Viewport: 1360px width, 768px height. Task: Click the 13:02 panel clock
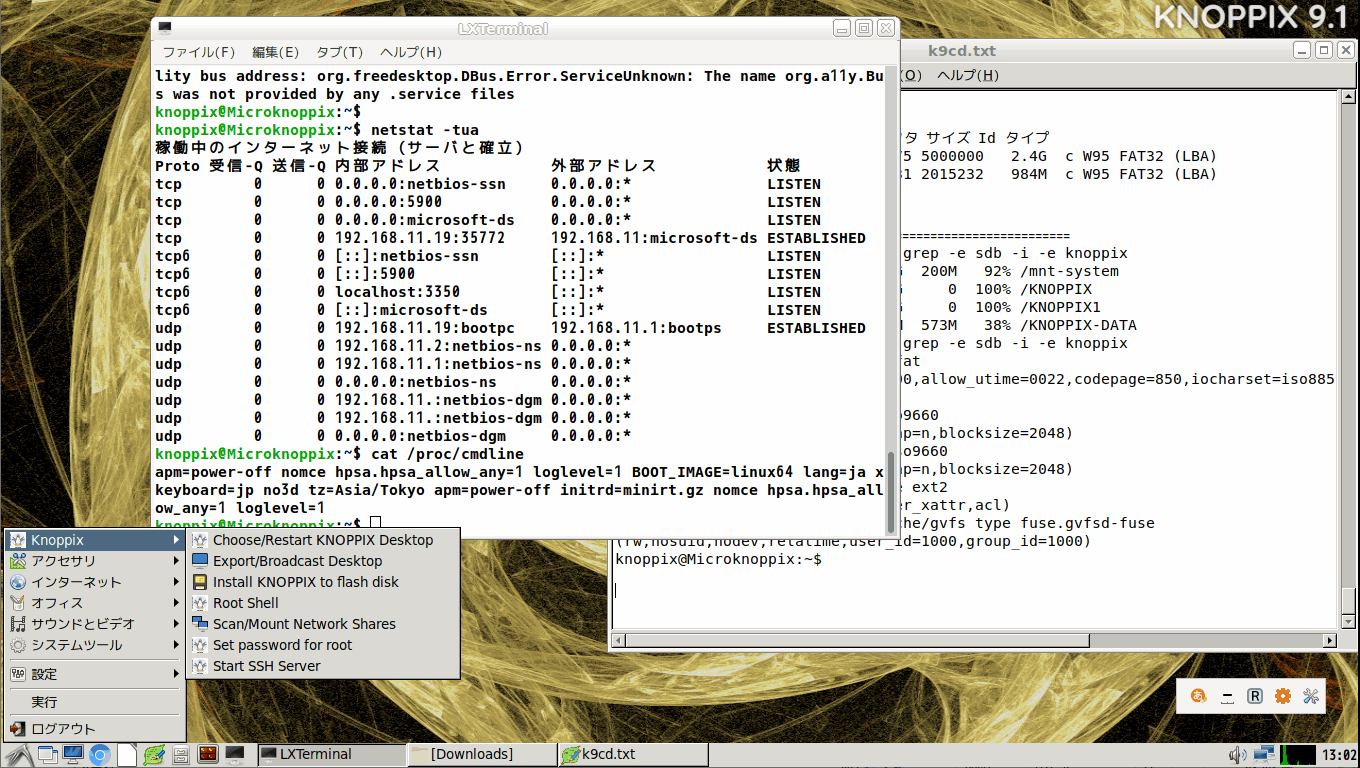[1338, 755]
